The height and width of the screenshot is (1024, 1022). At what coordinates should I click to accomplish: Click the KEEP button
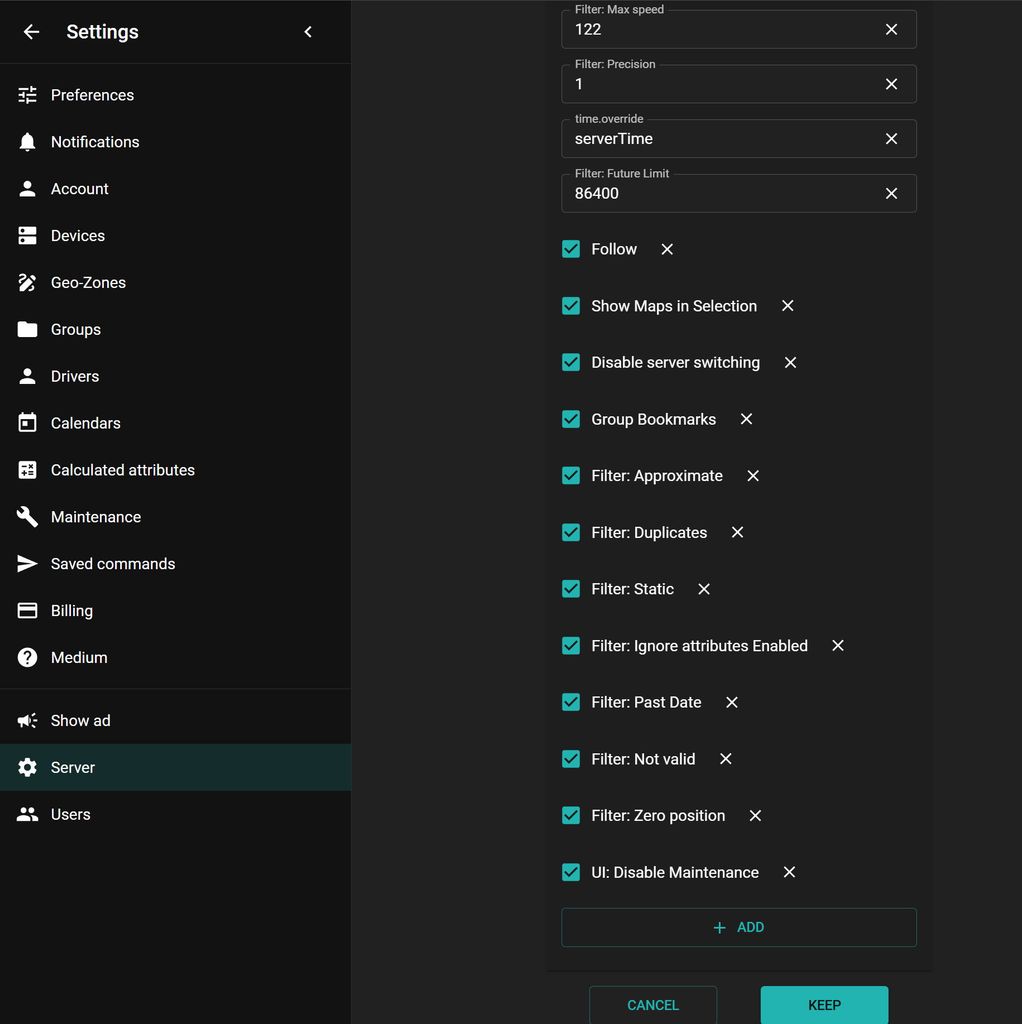824,1005
